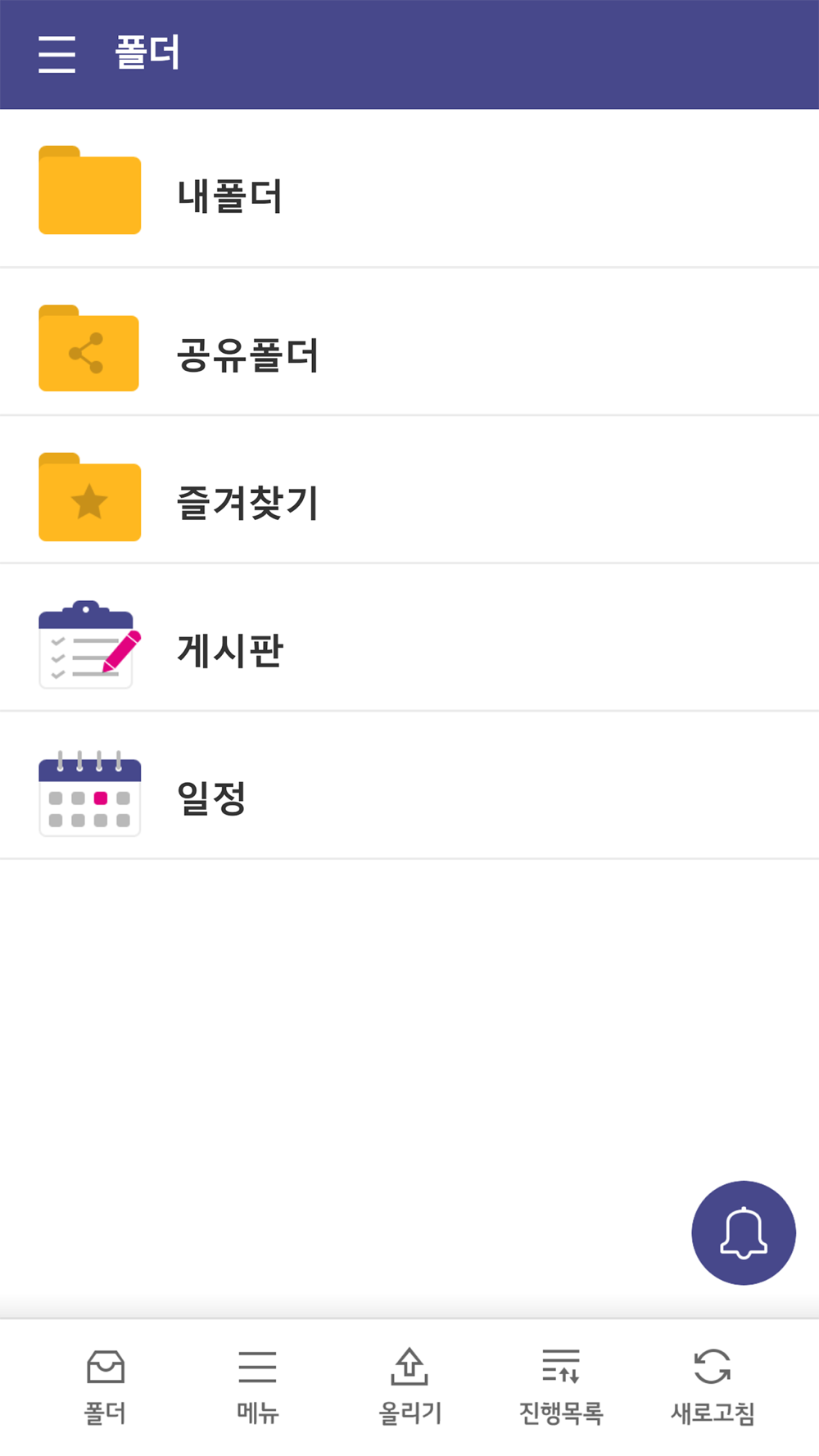The height and width of the screenshot is (1456, 819).
Task: Tap the 새로고침 refresh icon
Action: pyautogui.click(x=713, y=1366)
